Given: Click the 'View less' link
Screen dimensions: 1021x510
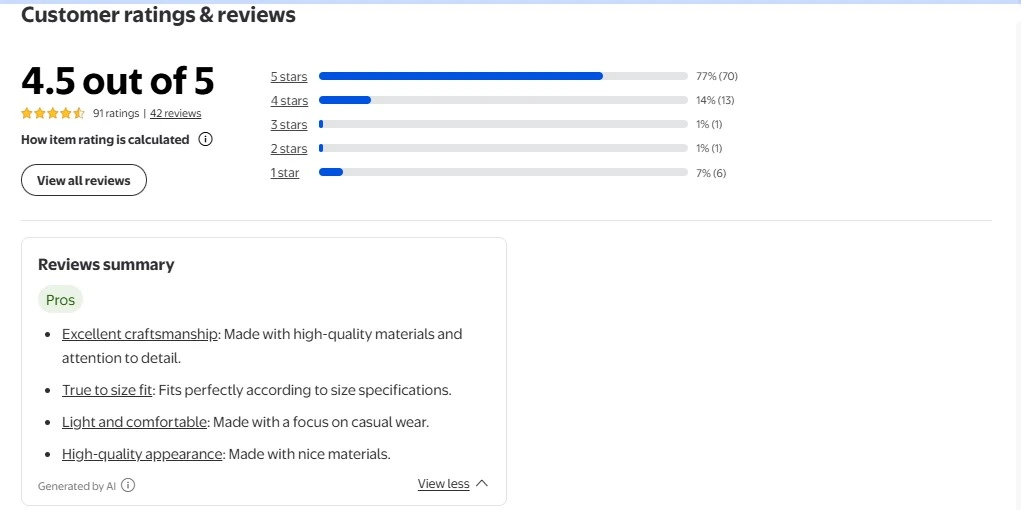Looking at the screenshot, I should 443,484.
